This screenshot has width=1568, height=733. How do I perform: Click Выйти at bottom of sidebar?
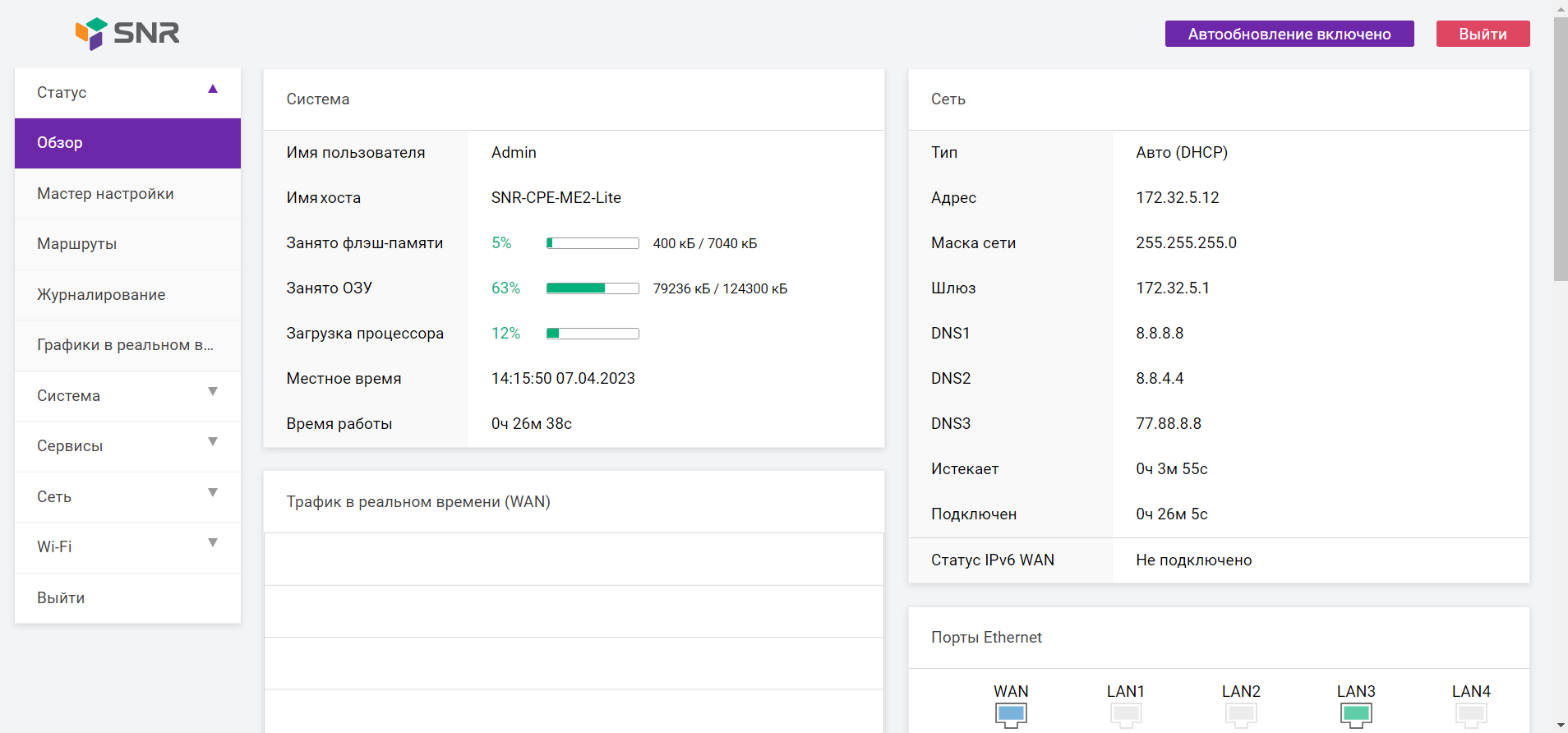tap(127, 598)
